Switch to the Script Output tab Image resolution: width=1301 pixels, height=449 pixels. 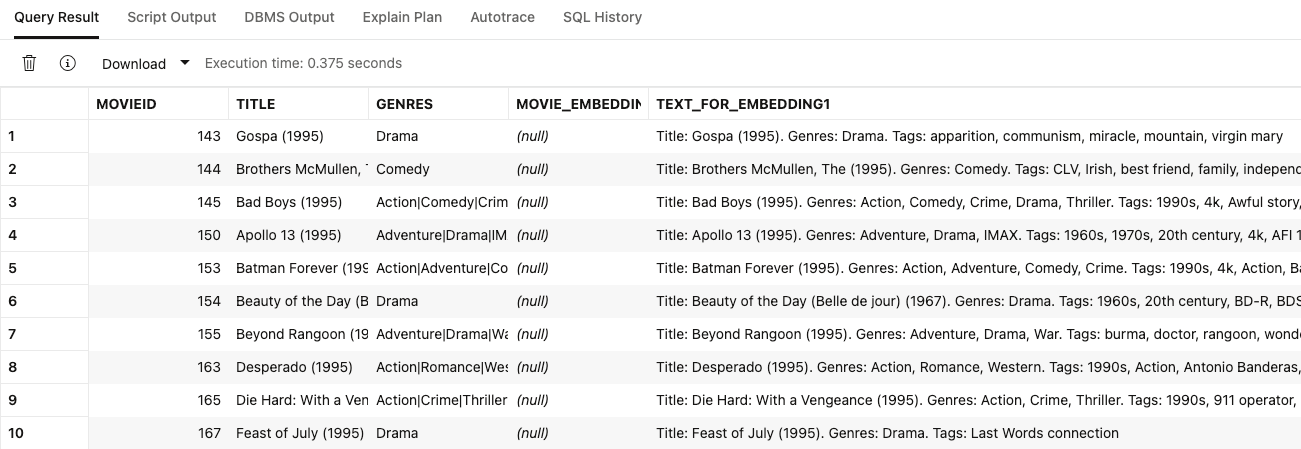(171, 17)
